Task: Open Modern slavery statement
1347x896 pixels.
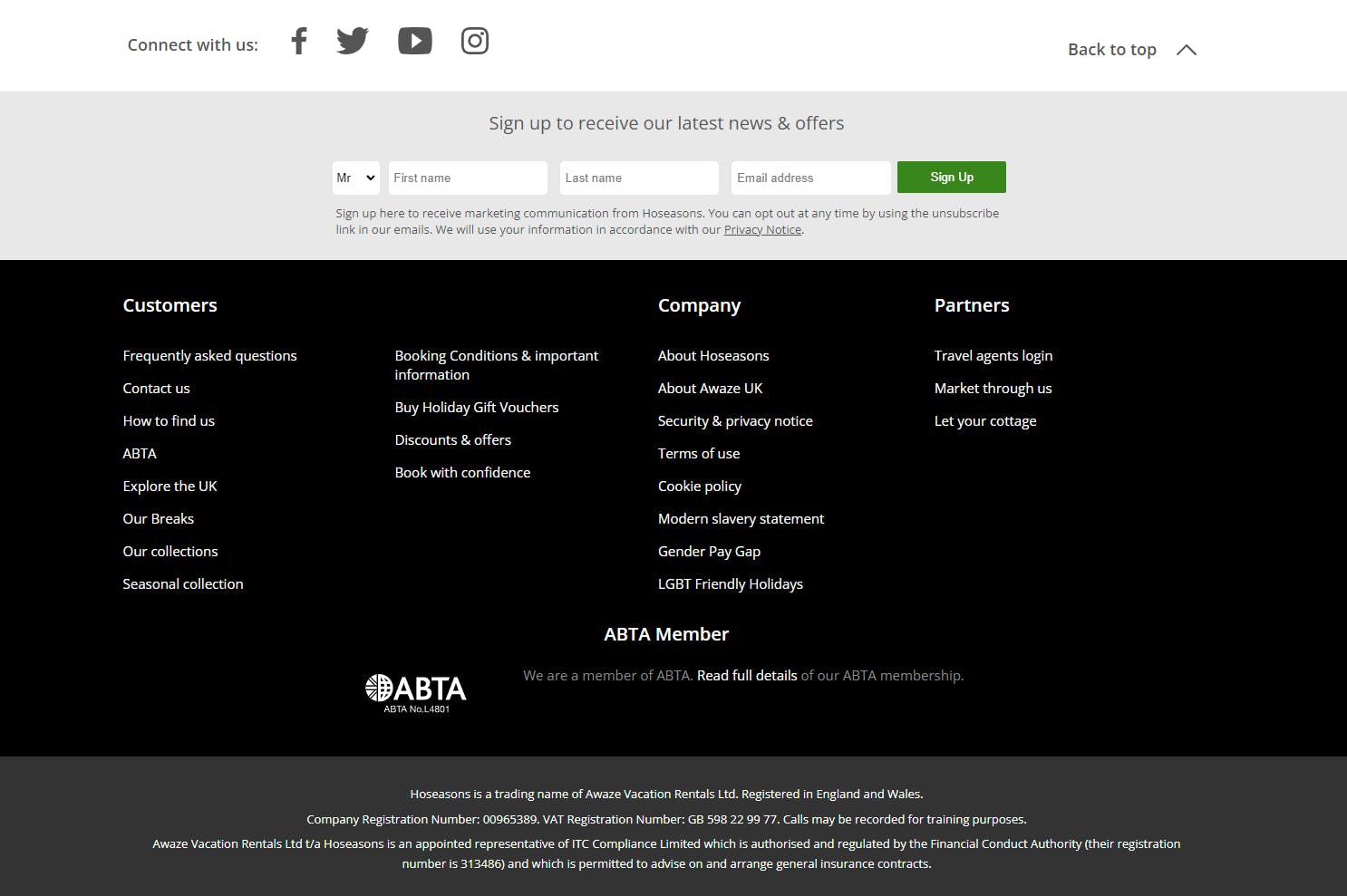Action: coord(741,519)
